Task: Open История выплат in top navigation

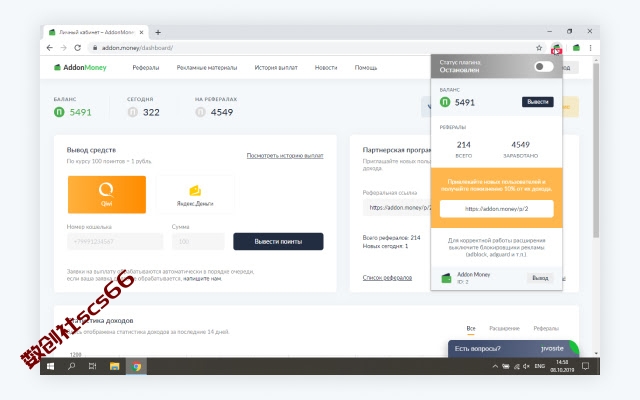Action: click(276, 68)
